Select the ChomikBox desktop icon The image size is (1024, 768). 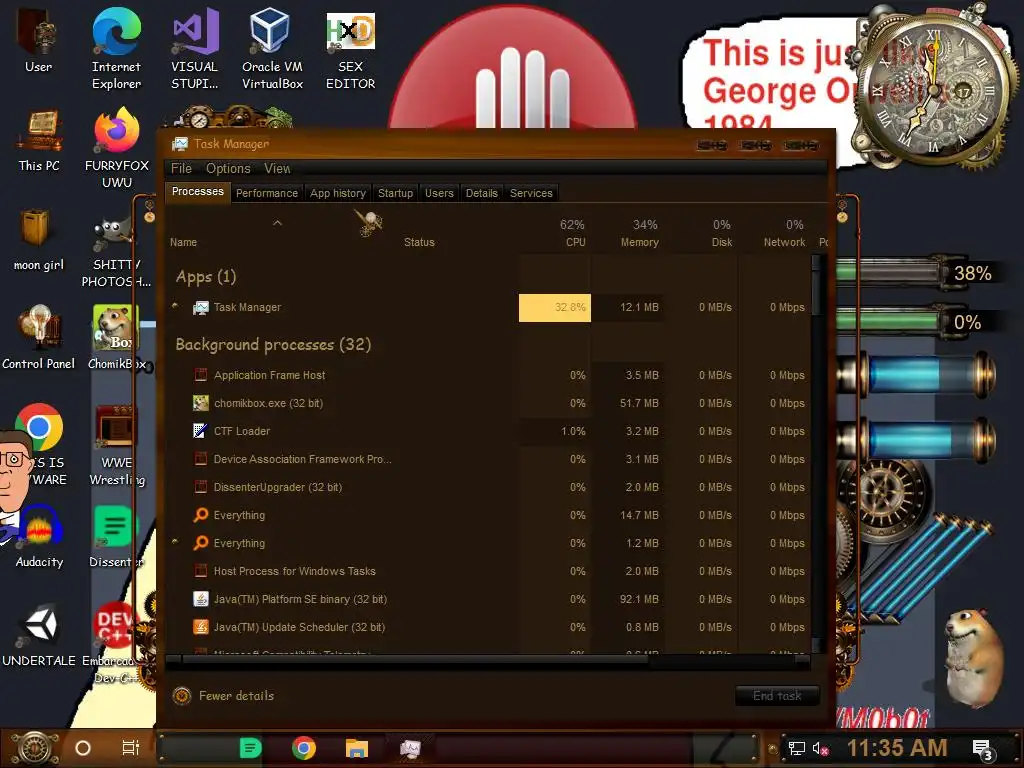[x=116, y=338]
